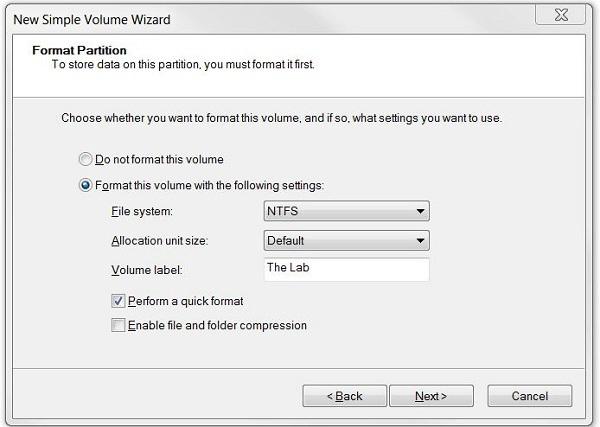
Task: Focus the Volume label text field
Action: [346, 269]
